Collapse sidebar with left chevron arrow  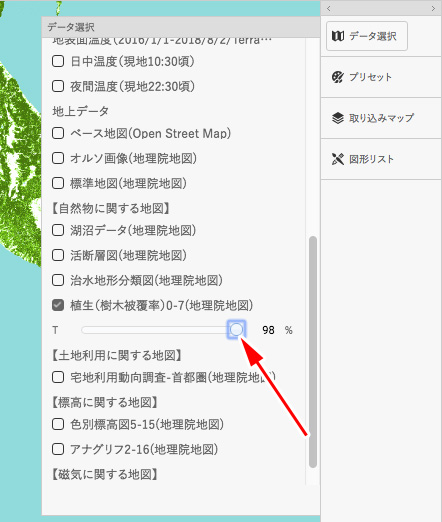click(x=329, y=8)
